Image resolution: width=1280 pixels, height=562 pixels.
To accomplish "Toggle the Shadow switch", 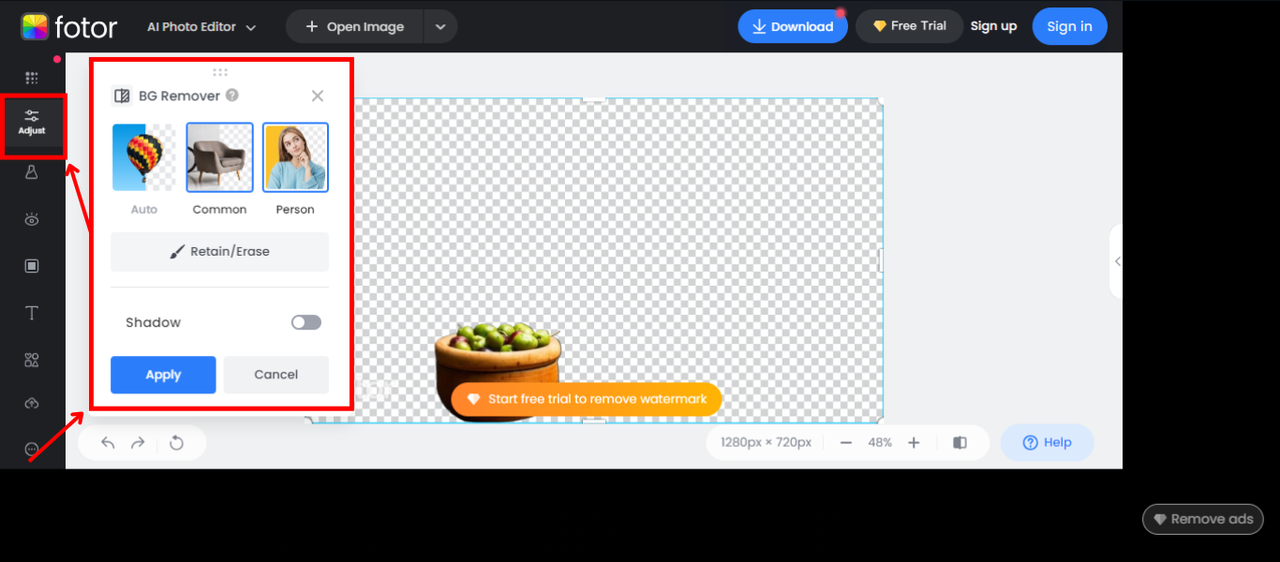I will point(306,322).
